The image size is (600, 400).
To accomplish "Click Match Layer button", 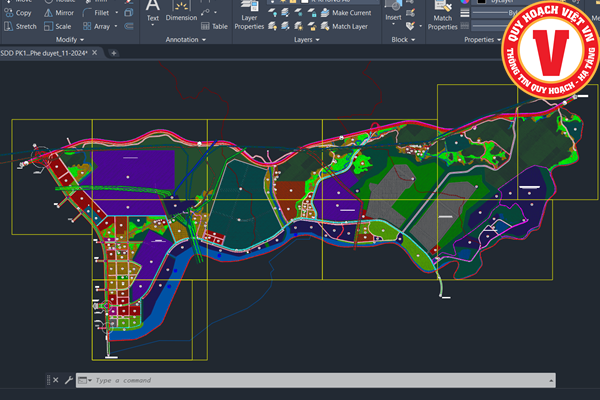I will [x=344, y=26].
